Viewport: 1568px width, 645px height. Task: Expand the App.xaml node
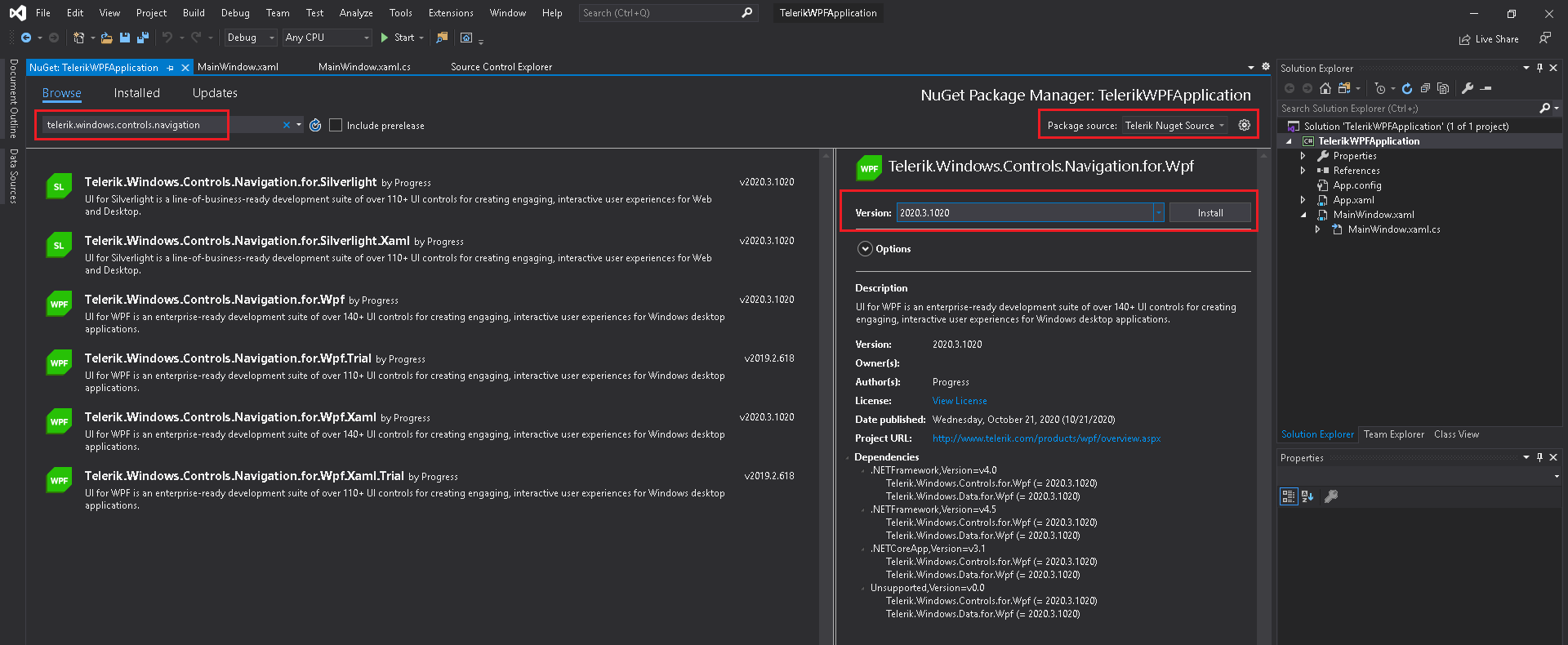pos(1303,200)
